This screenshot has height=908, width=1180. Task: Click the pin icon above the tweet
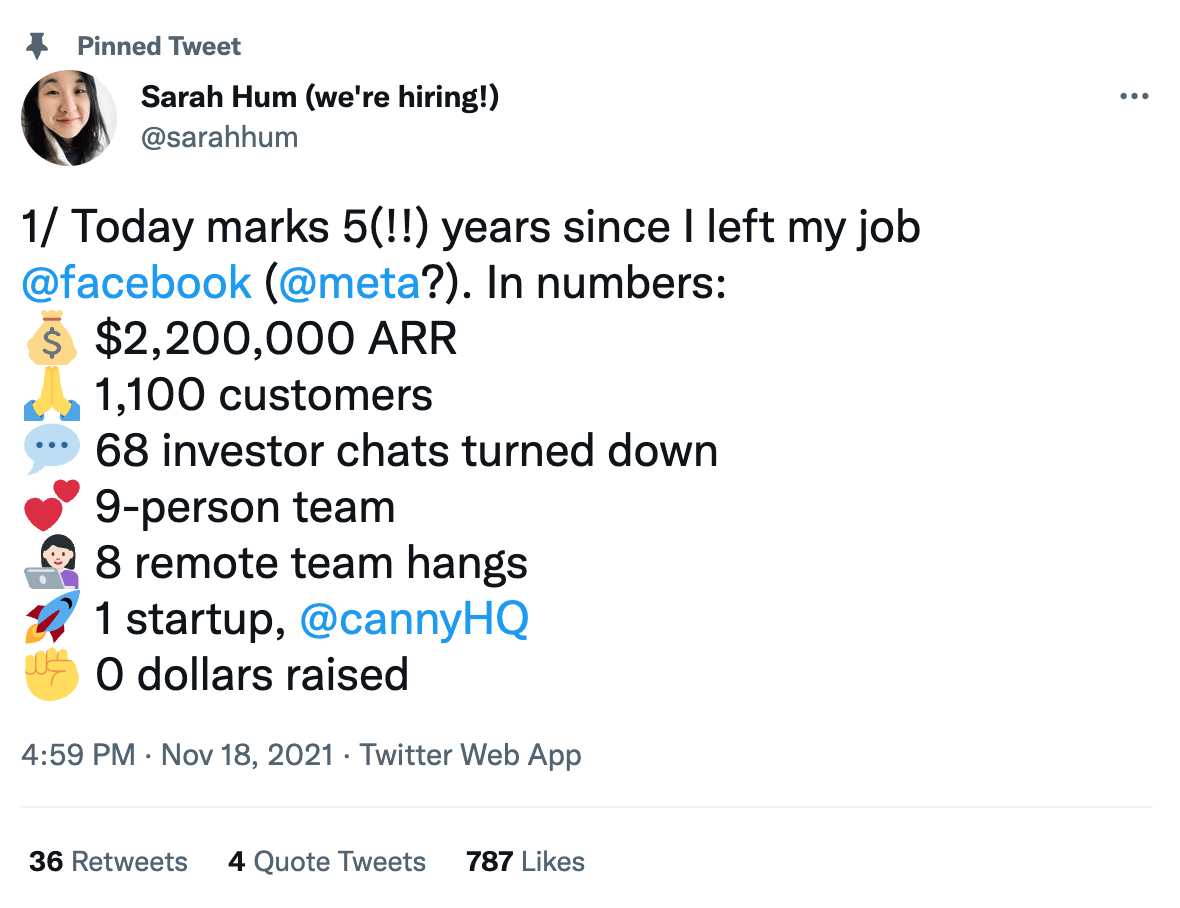click(x=38, y=44)
